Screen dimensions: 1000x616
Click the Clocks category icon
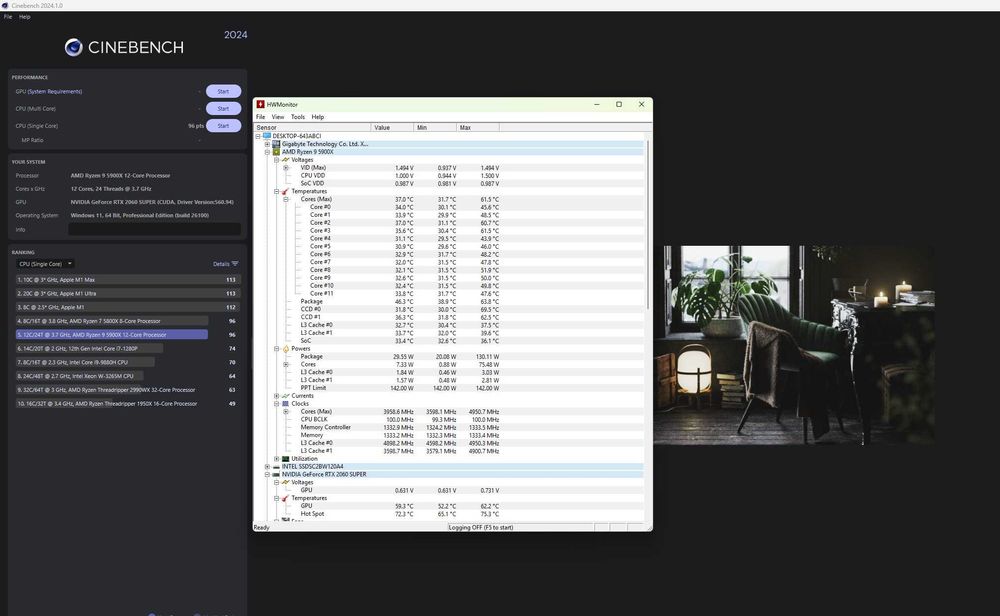(x=285, y=404)
